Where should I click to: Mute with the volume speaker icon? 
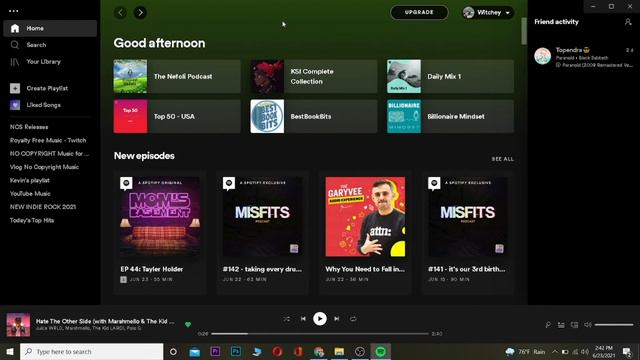588,325
